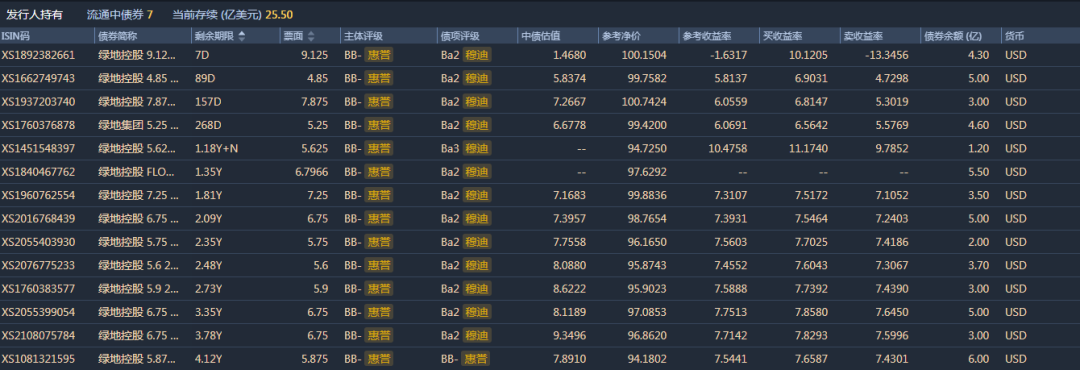Screen dimensions: 1080x370
Task: Click 穆迪 badge in XS1760376878 row
Action: 478,125
